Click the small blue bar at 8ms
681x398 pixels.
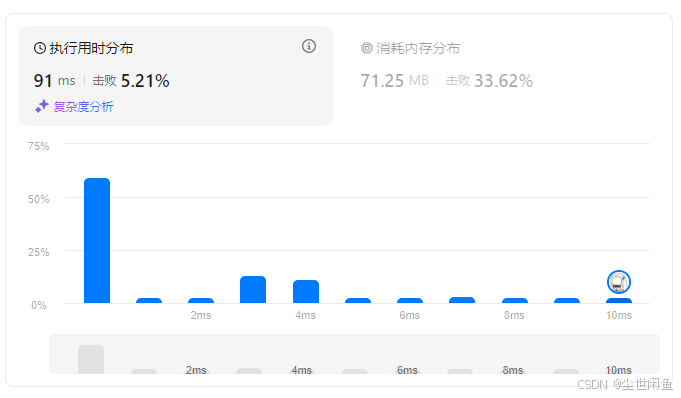point(515,300)
